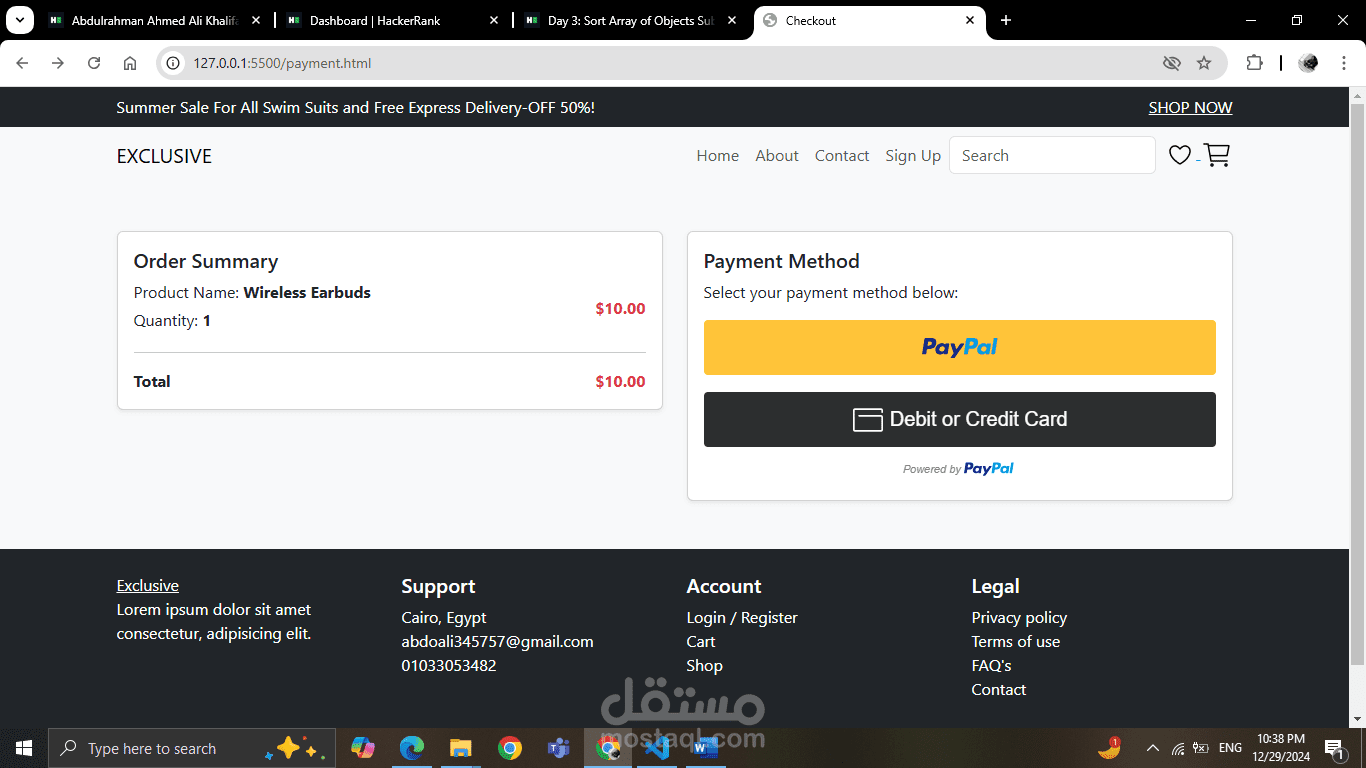
Task: Open the About nav link
Action: click(x=777, y=155)
